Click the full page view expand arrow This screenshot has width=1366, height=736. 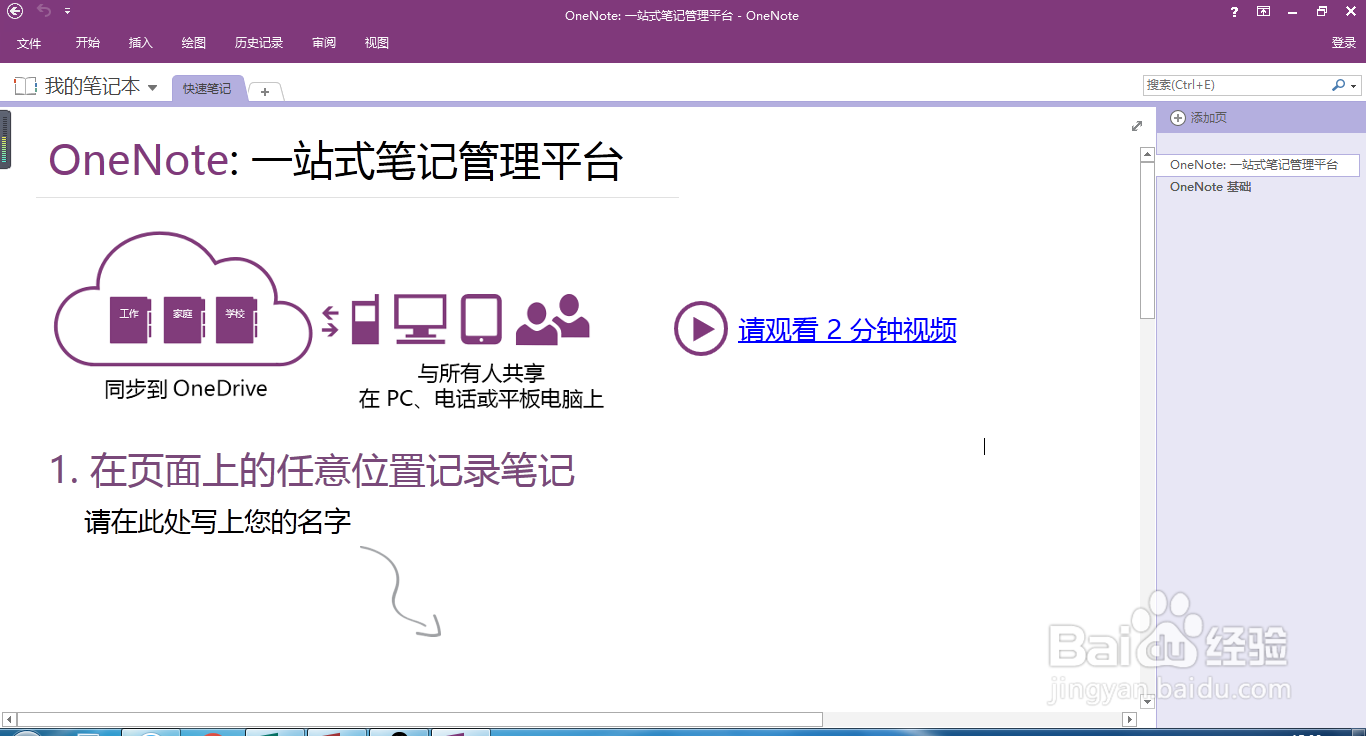(x=1137, y=126)
